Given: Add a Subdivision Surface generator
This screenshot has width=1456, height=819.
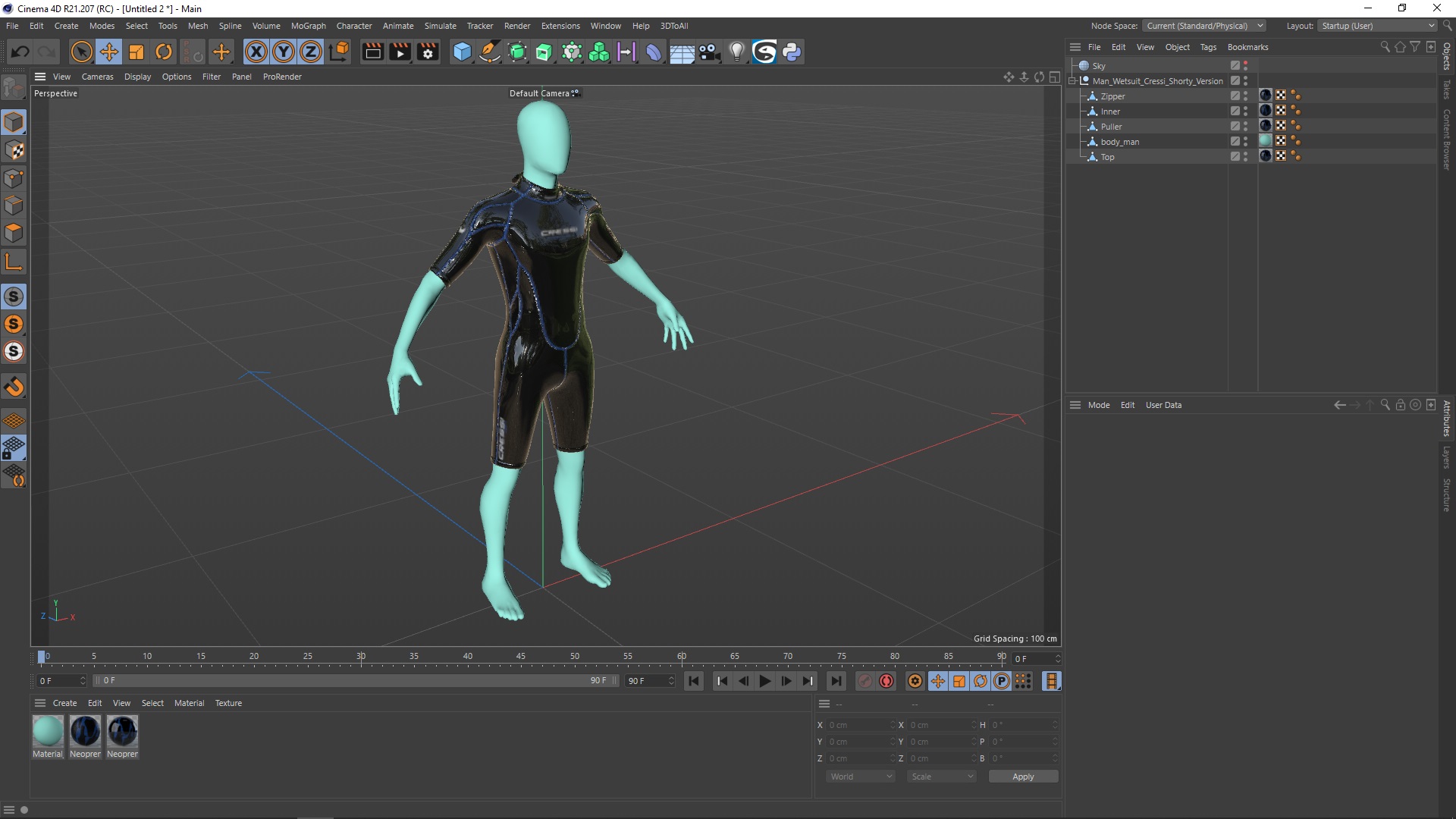Looking at the screenshot, I should [x=517, y=52].
